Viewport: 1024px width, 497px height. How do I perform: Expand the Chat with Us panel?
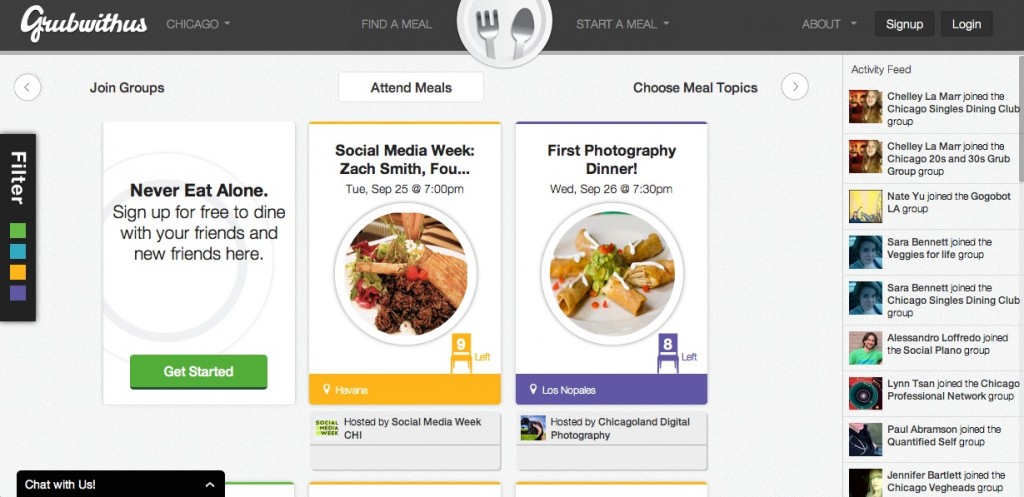point(121,485)
